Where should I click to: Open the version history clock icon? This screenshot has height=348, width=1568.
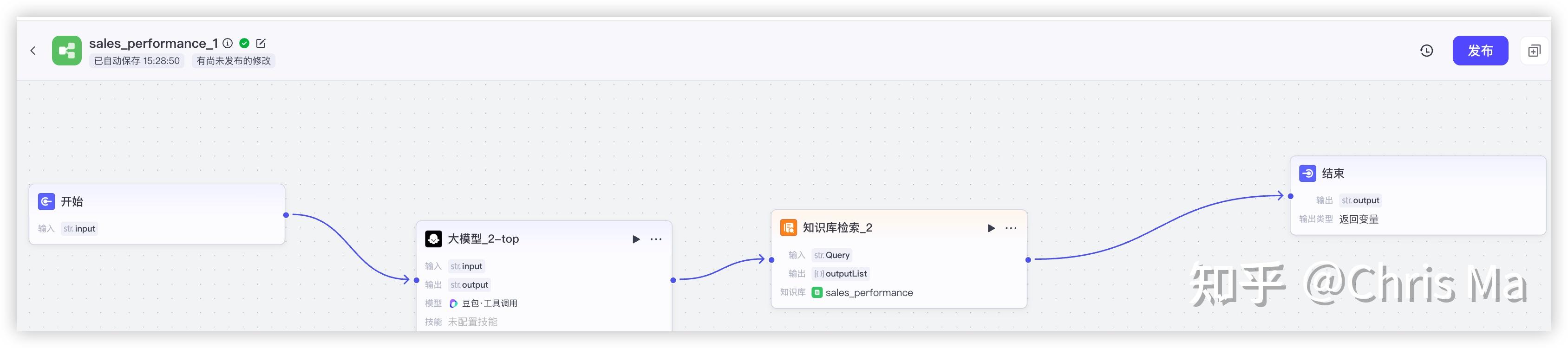(1426, 51)
